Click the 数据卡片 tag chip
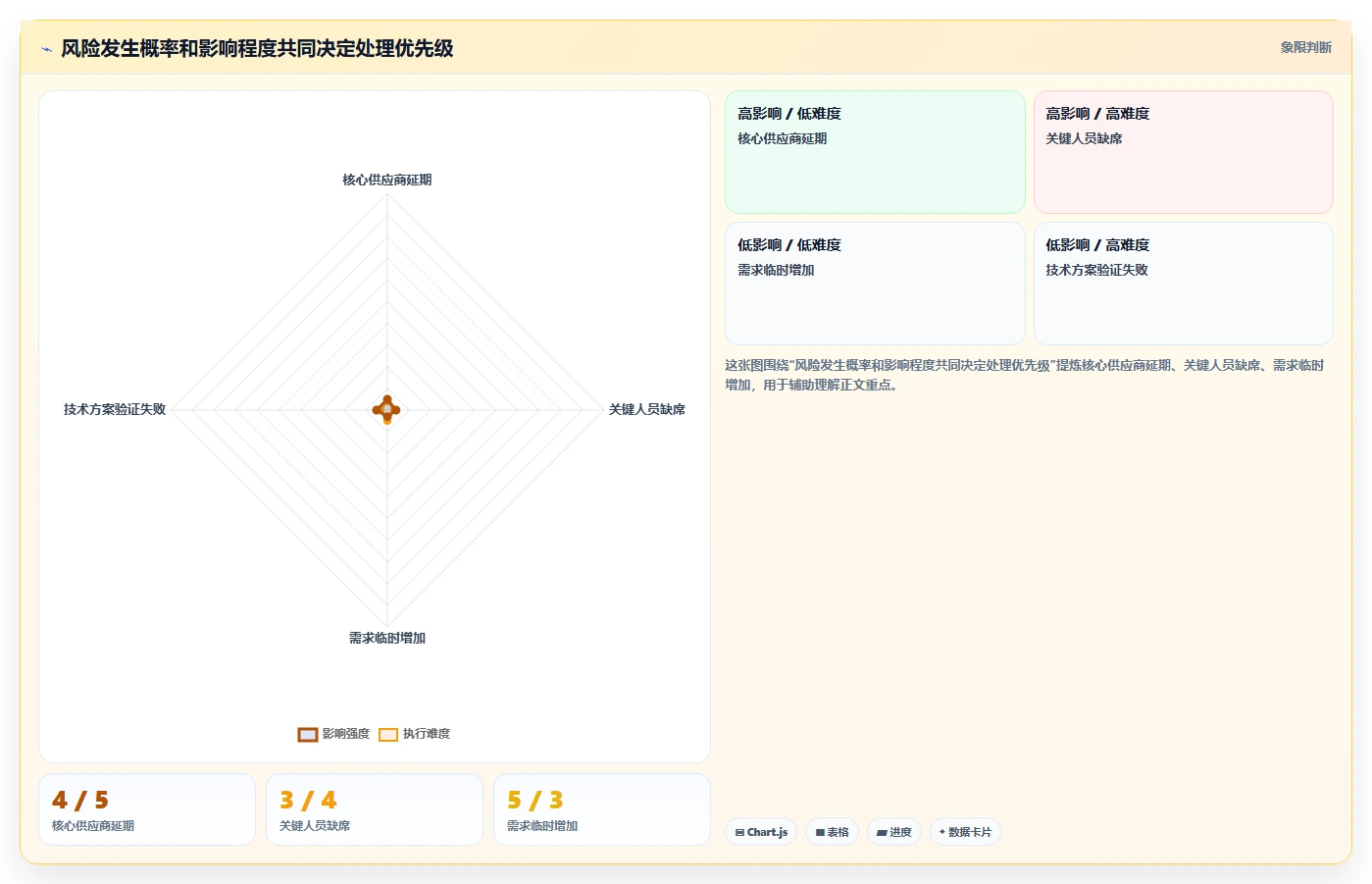Screen dimensions: 1372x884 point(965,832)
